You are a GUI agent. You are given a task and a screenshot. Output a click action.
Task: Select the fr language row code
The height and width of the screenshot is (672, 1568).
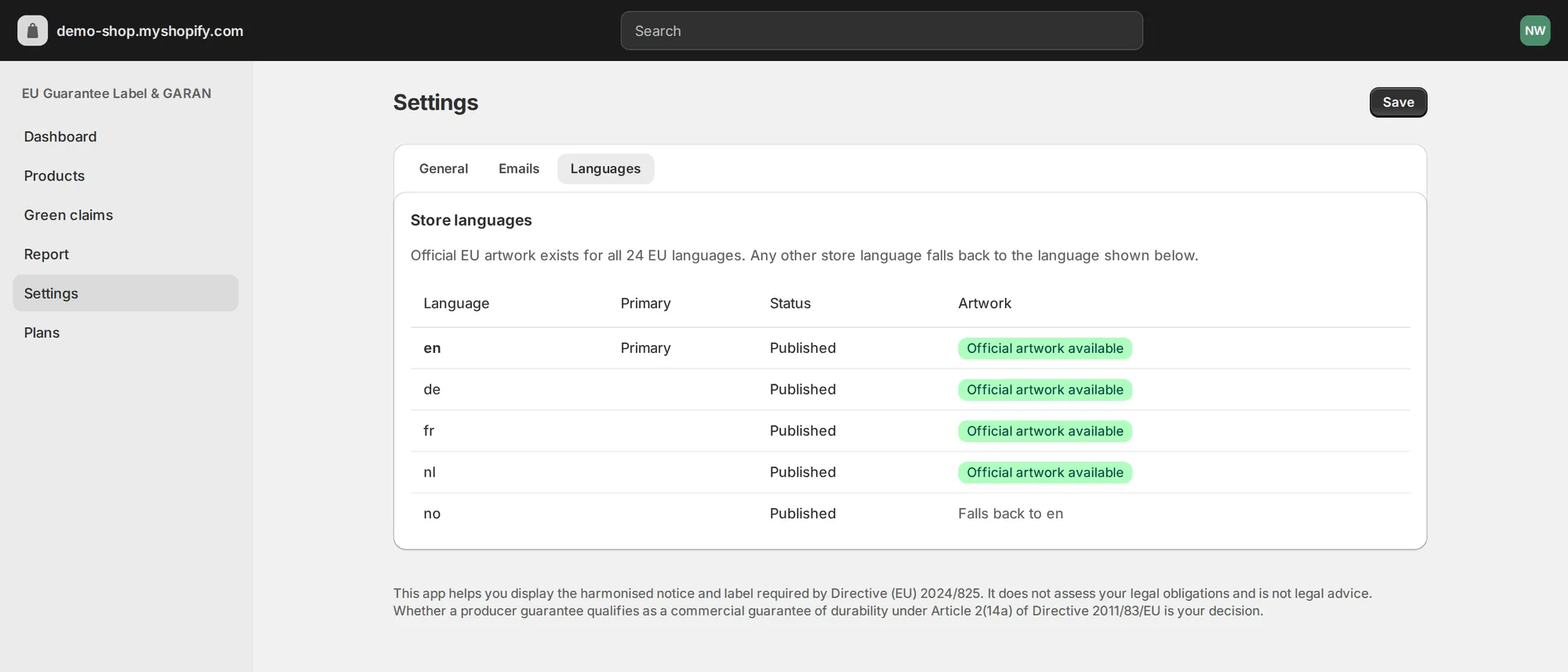[x=429, y=430]
